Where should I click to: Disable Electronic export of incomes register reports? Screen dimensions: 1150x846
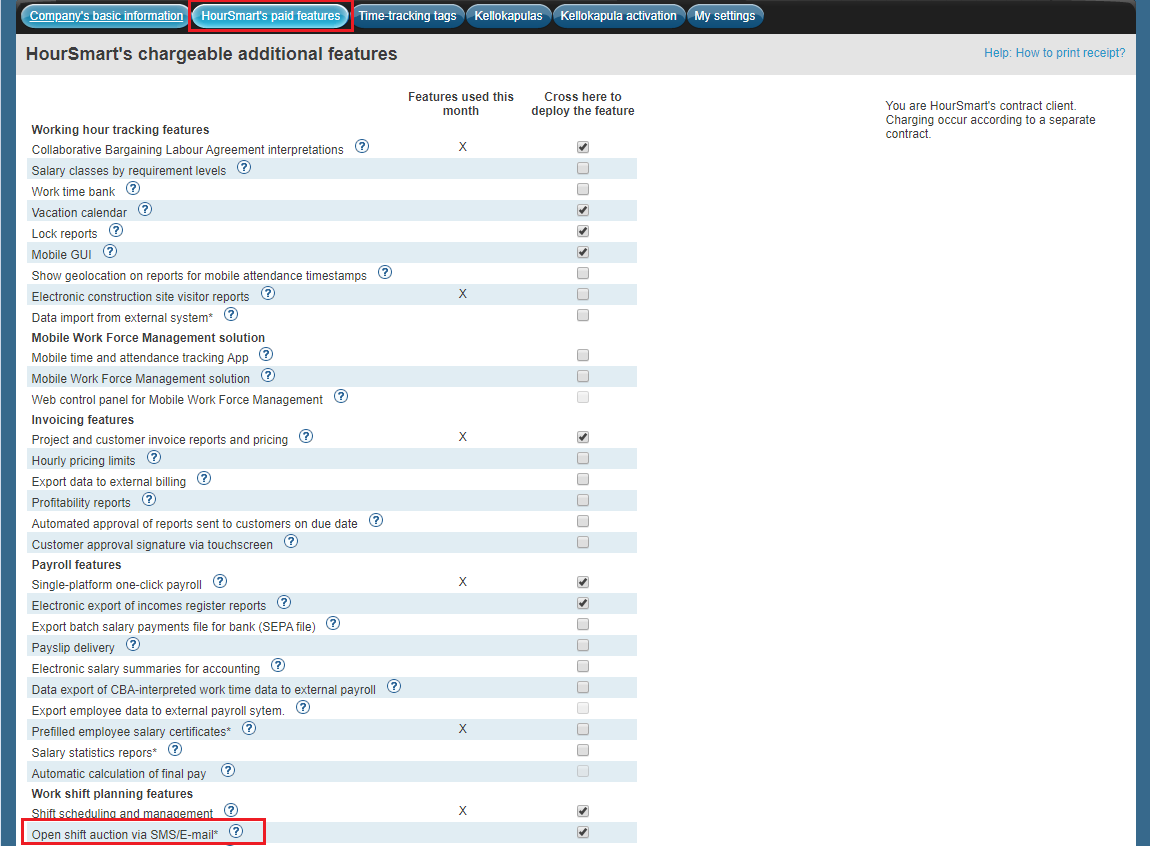[x=583, y=603]
